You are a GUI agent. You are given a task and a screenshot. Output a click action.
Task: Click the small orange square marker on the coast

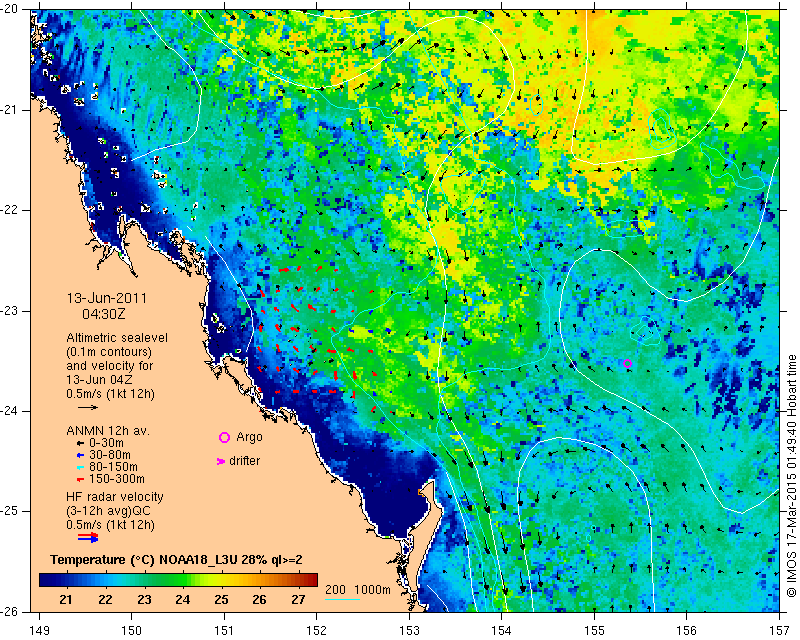coord(421,492)
